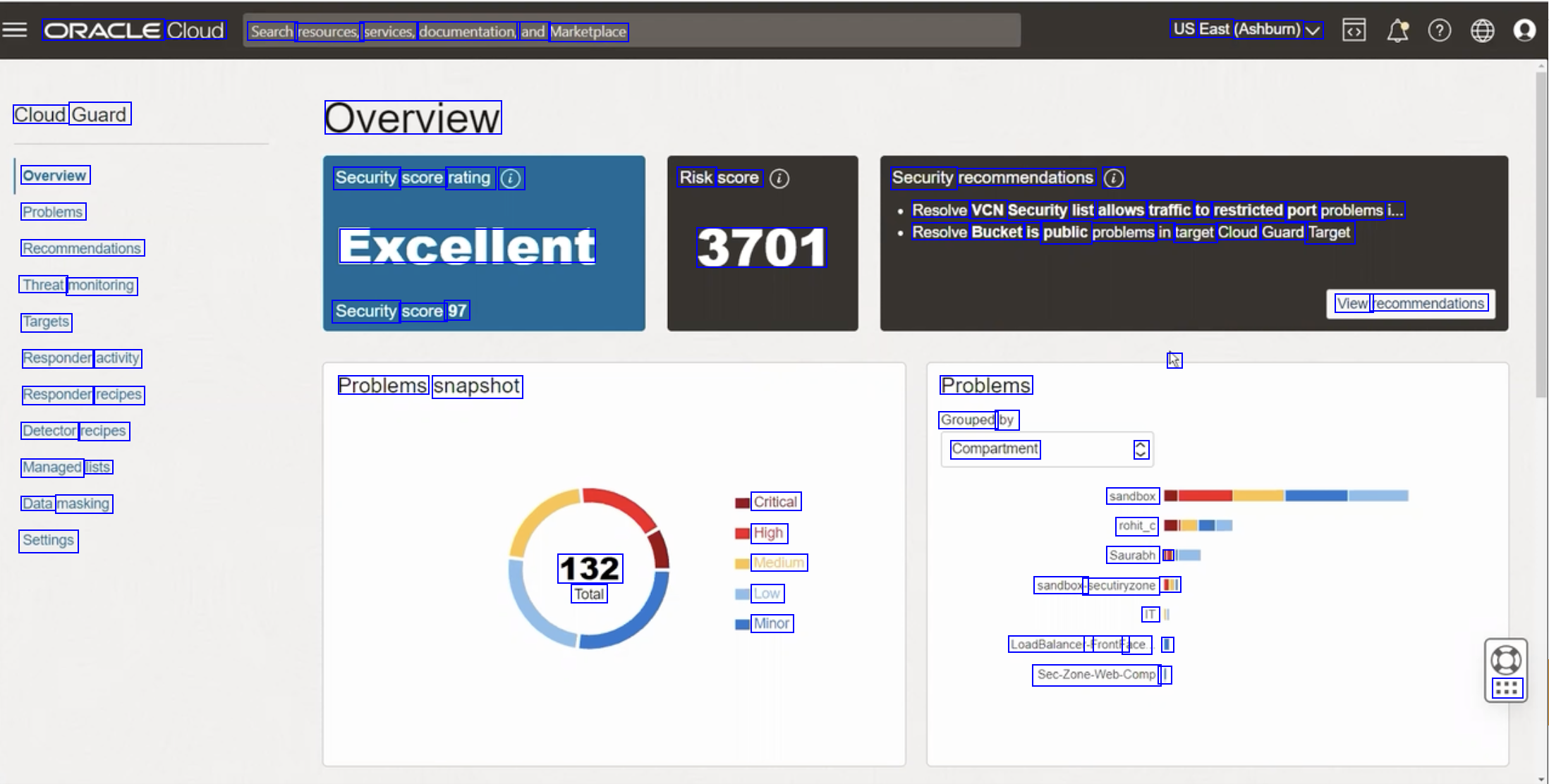Open the notifications bell

pos(1397,30)
